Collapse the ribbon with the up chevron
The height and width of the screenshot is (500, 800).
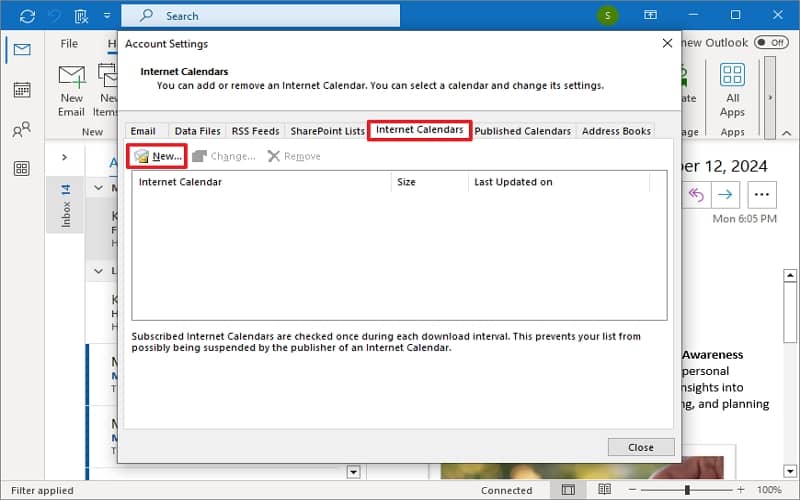[x=786, y=133]
